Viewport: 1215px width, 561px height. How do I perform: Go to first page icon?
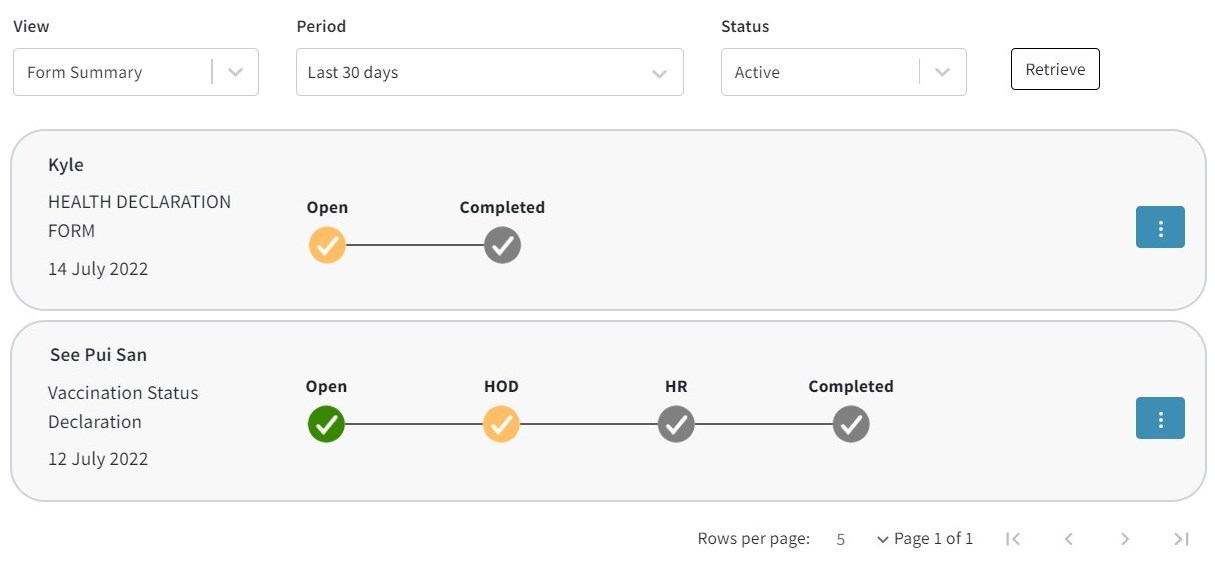1012,539
